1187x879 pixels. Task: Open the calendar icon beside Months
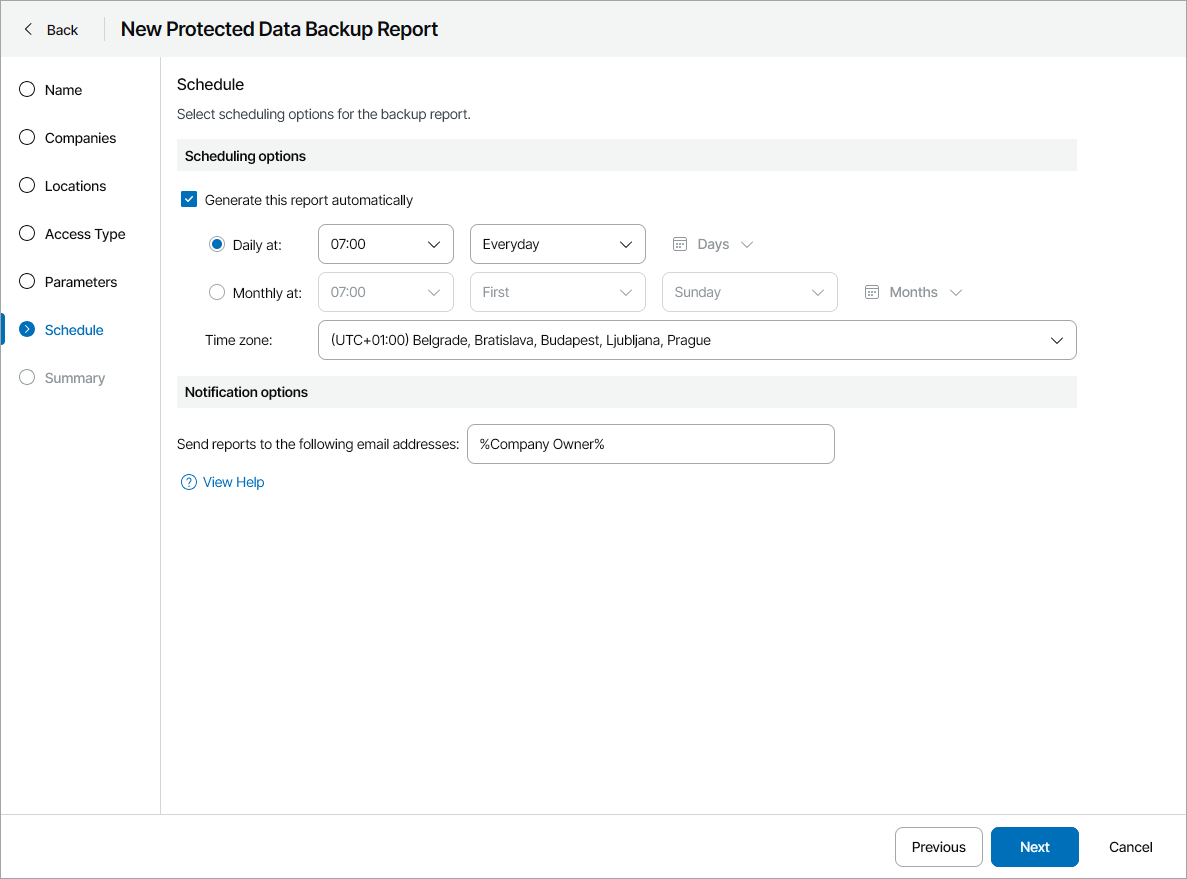(x=873, y=291)
